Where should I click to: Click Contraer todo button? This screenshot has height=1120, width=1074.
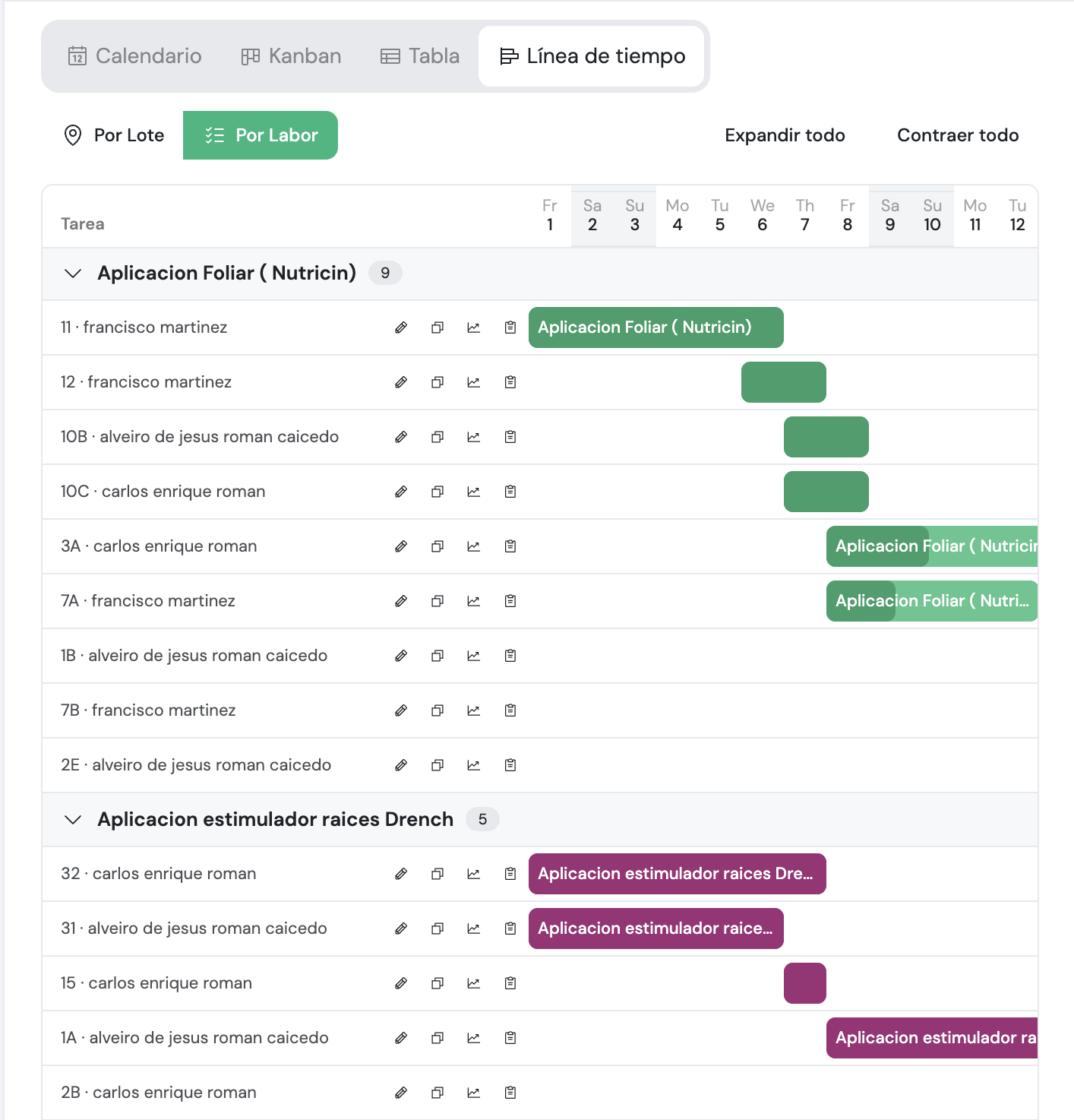point(958,135)
